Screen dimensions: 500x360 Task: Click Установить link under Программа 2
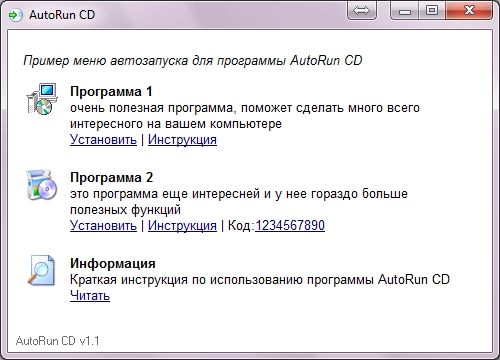[x=103, y=225]
